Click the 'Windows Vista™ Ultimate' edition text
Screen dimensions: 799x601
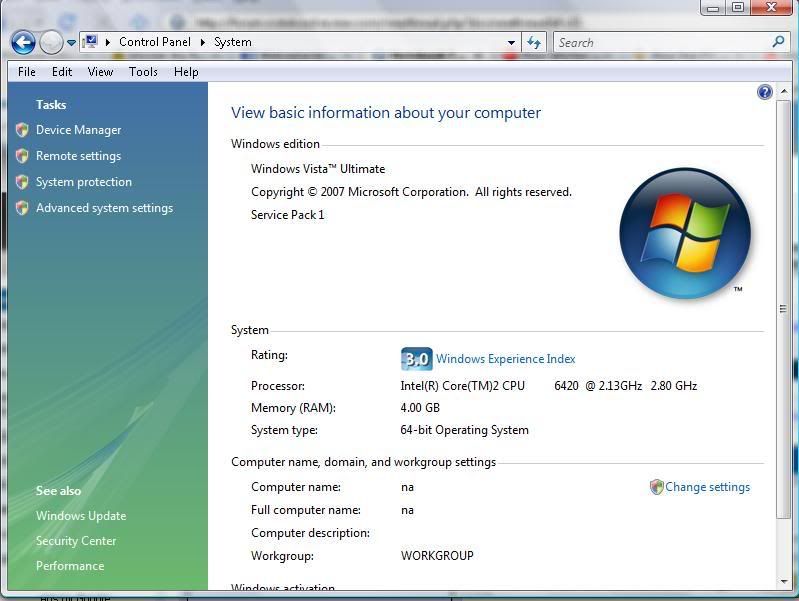[x=318, y=169]
